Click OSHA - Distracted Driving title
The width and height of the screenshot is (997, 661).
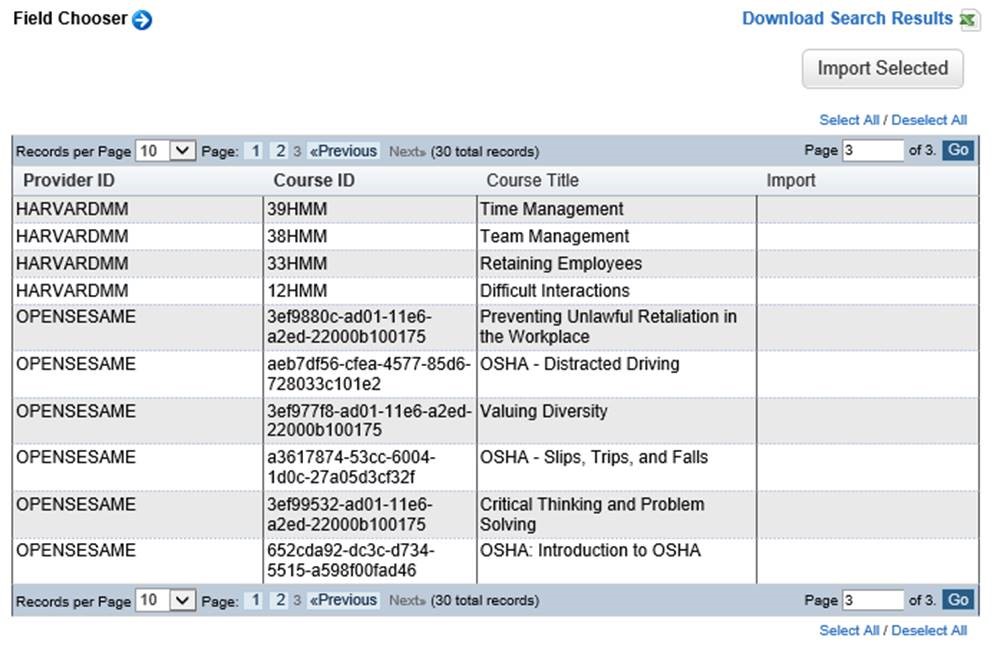pos(580,364)
